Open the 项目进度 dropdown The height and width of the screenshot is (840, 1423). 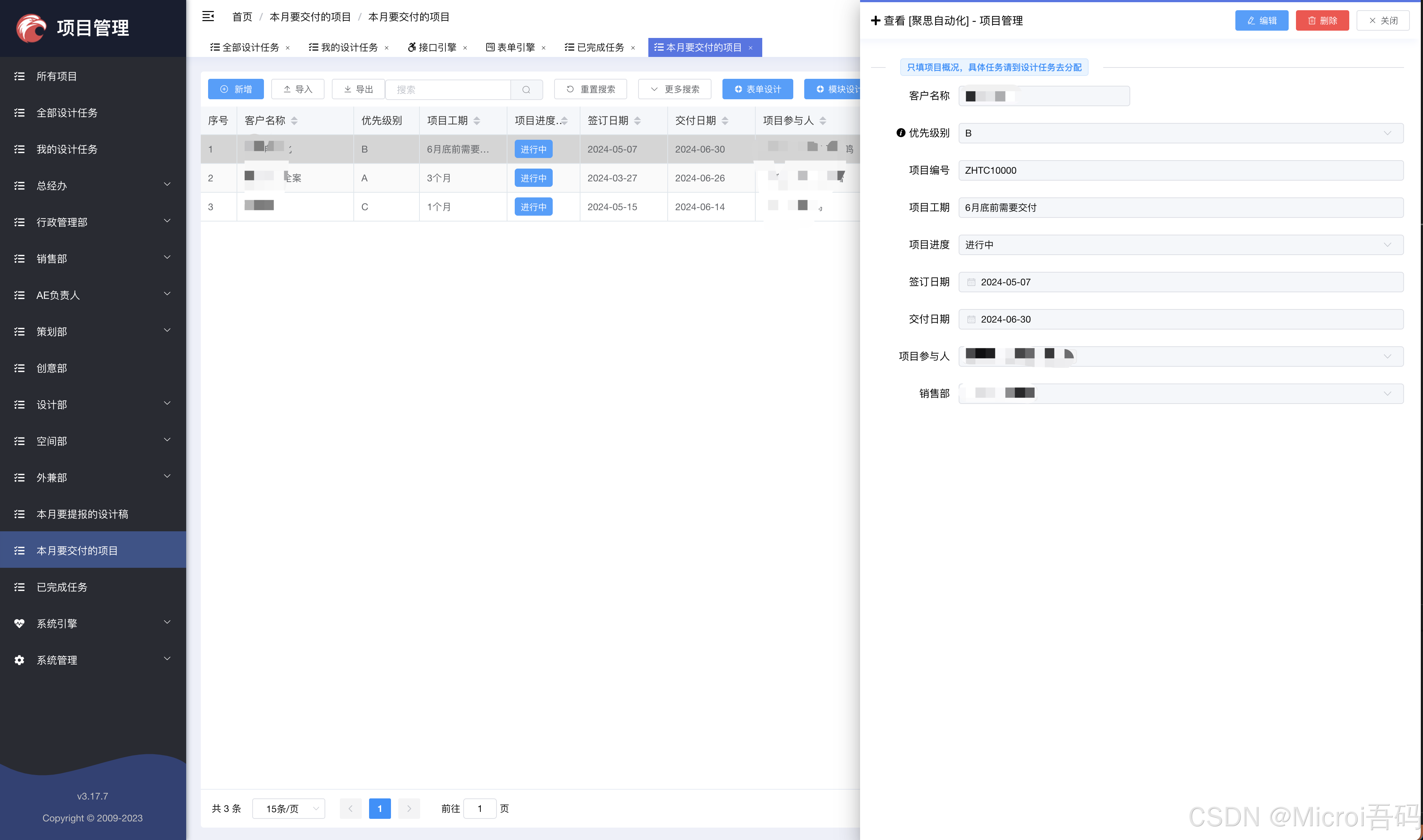coord(1180,244)
